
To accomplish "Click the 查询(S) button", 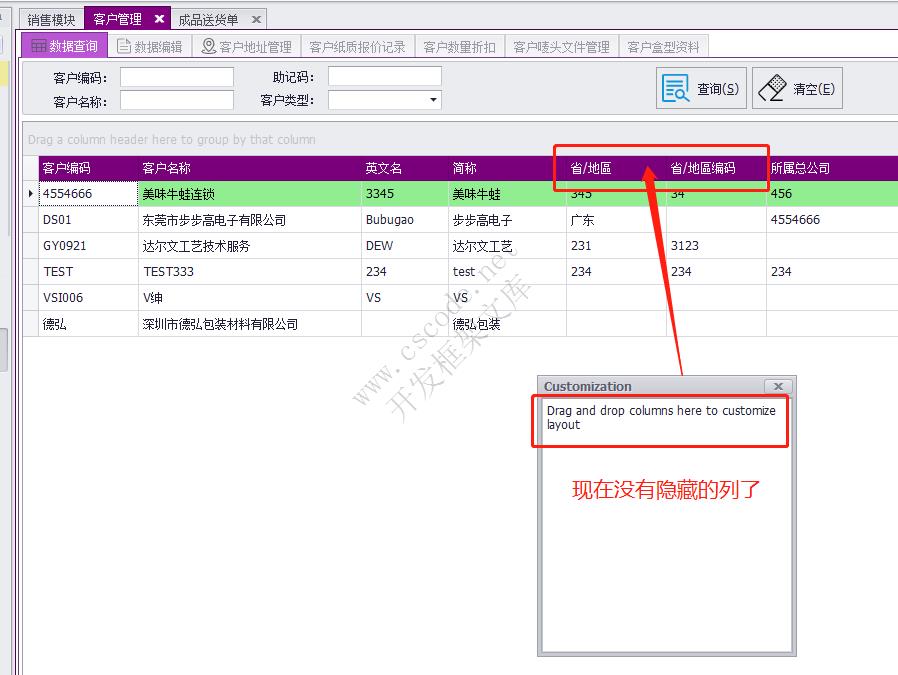I will 700,87.
